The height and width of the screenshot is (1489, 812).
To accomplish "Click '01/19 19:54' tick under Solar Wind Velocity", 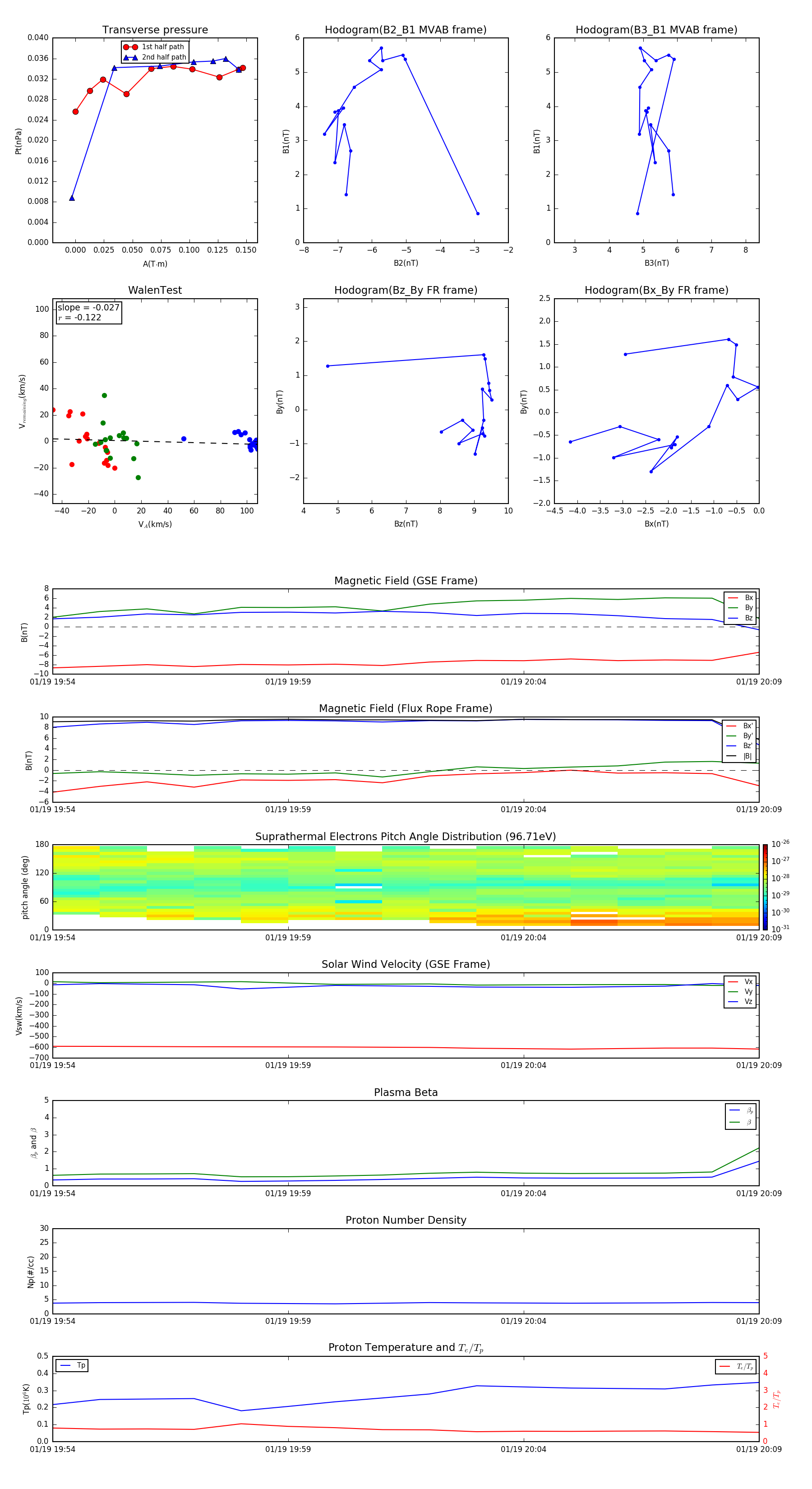I will (53, 1065).
